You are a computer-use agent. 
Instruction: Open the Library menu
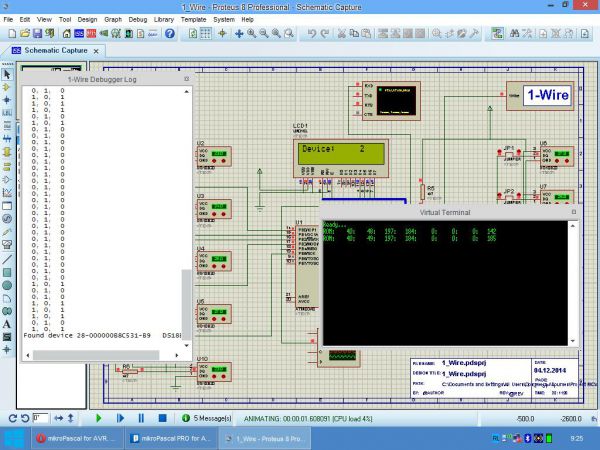tap(164, 20)
